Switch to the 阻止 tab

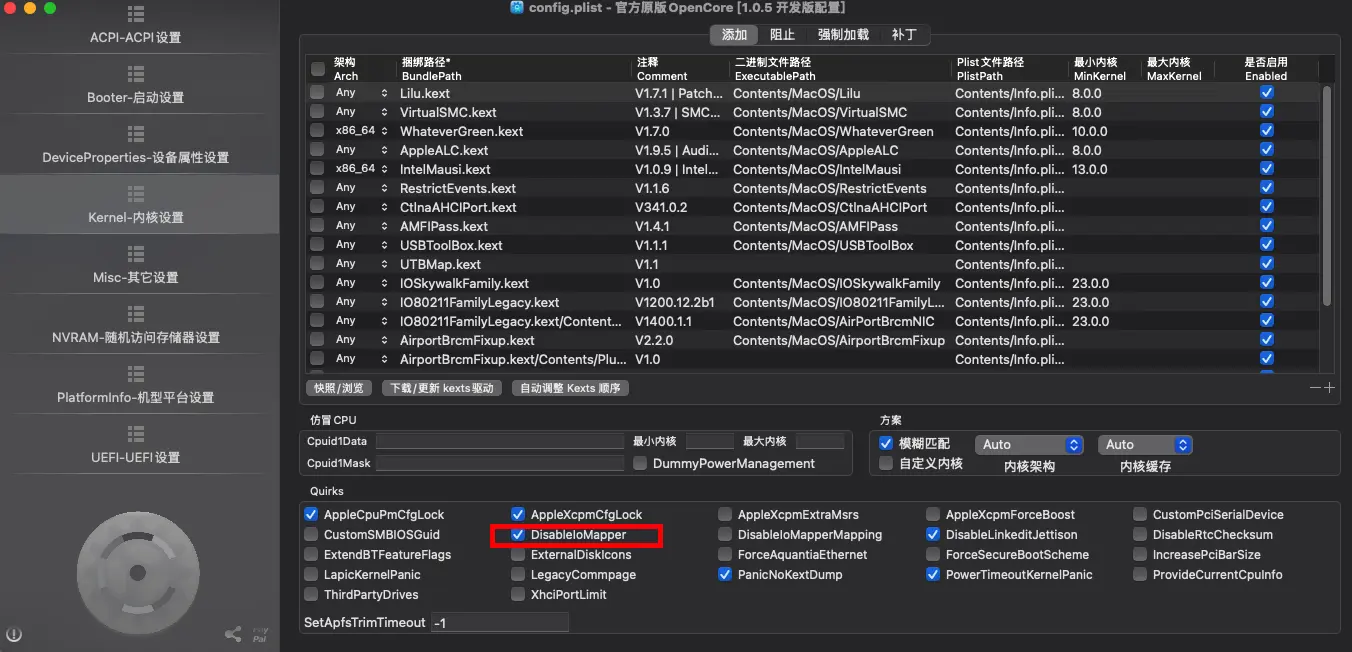[782, 35]
